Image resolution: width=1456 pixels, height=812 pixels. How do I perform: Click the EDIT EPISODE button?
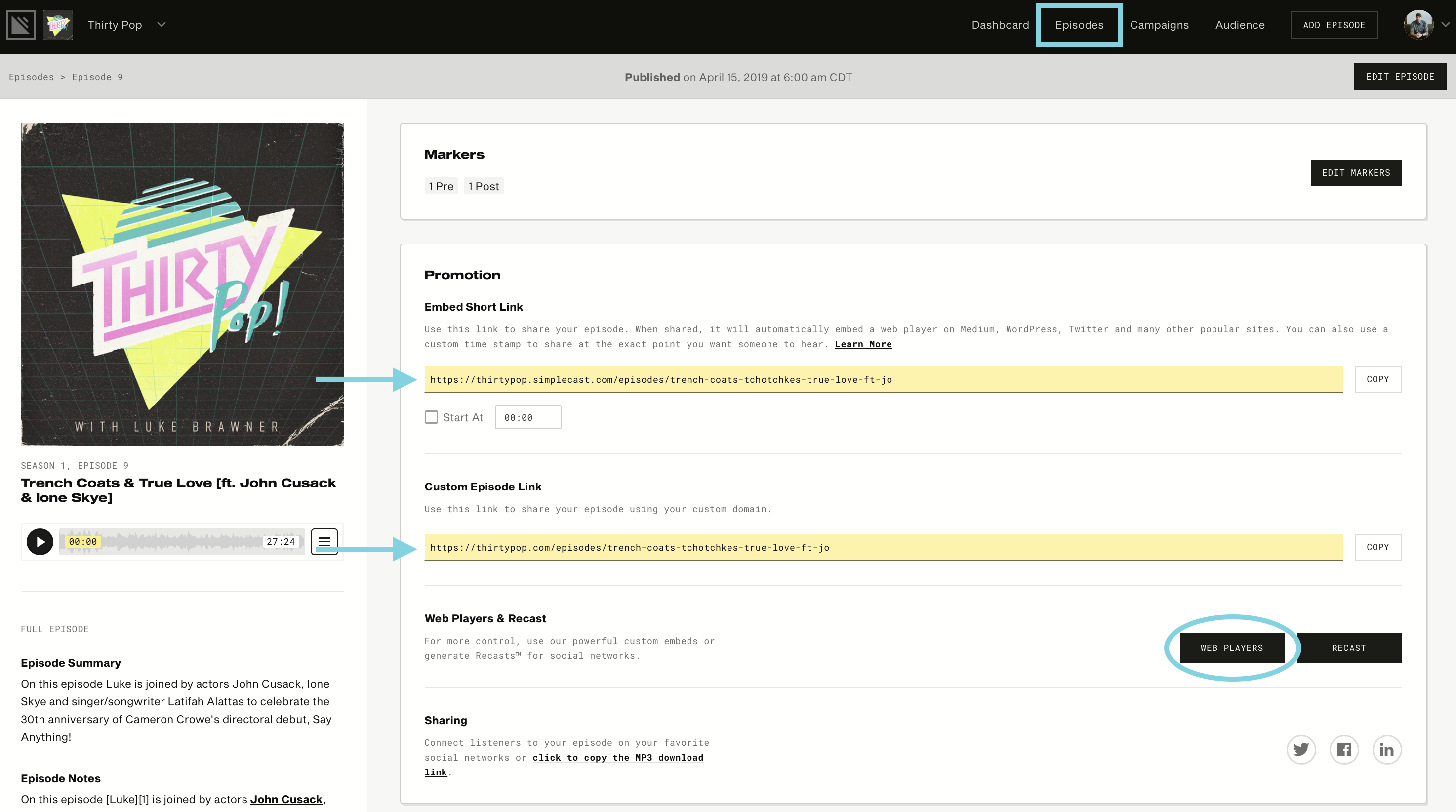[x=1400, y=77]
